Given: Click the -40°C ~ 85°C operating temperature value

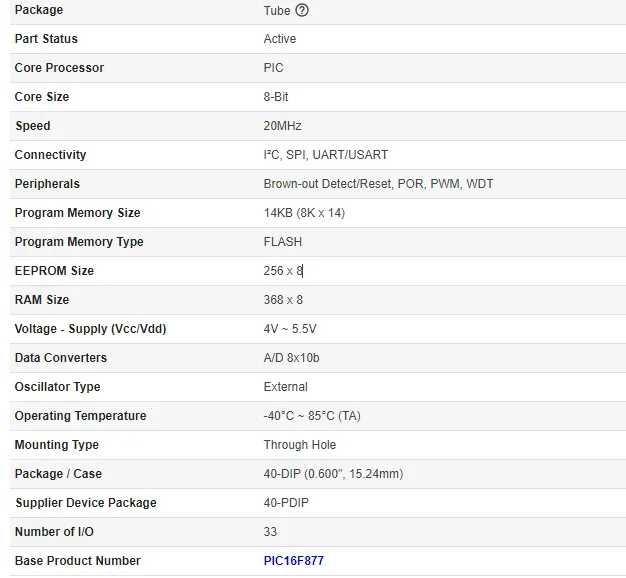Looking at the screenshot, I should (x=311, y=416).
